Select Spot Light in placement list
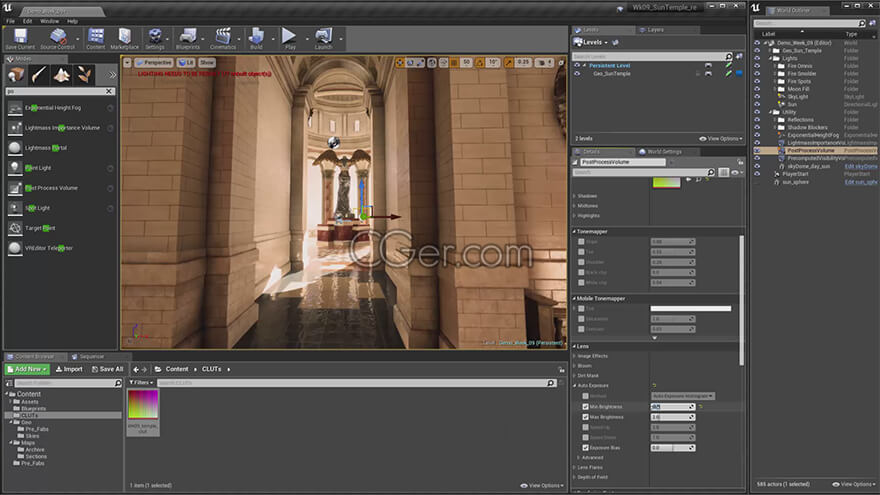Viewport: 880px width, 495px height. (x=61, y=208)
